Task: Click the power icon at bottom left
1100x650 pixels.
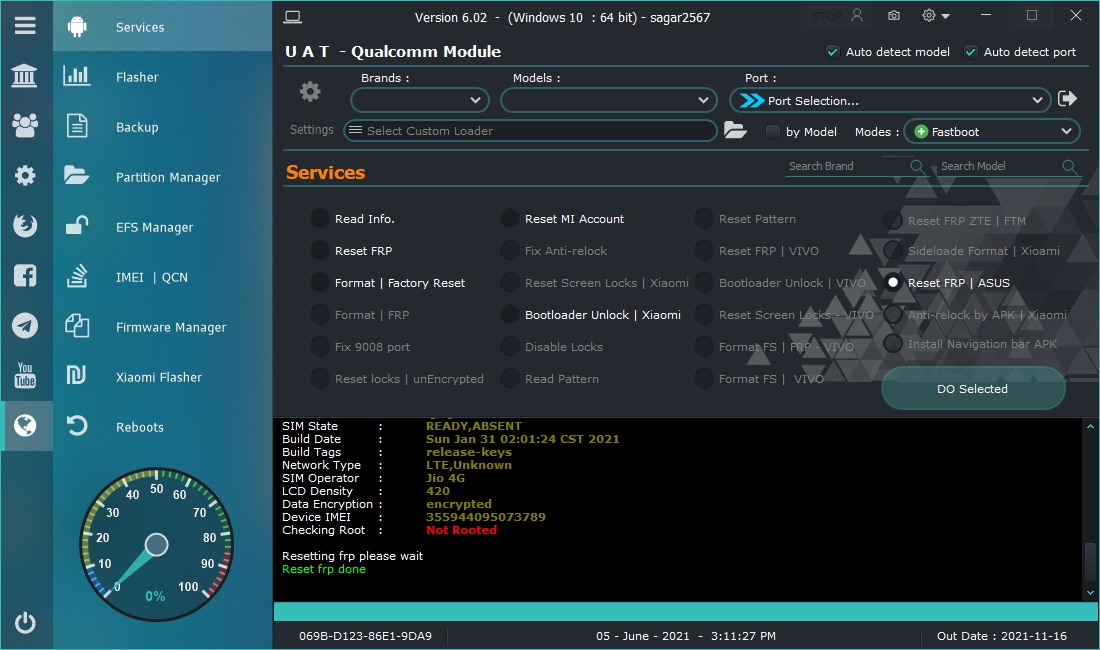Action: point(25,622)
